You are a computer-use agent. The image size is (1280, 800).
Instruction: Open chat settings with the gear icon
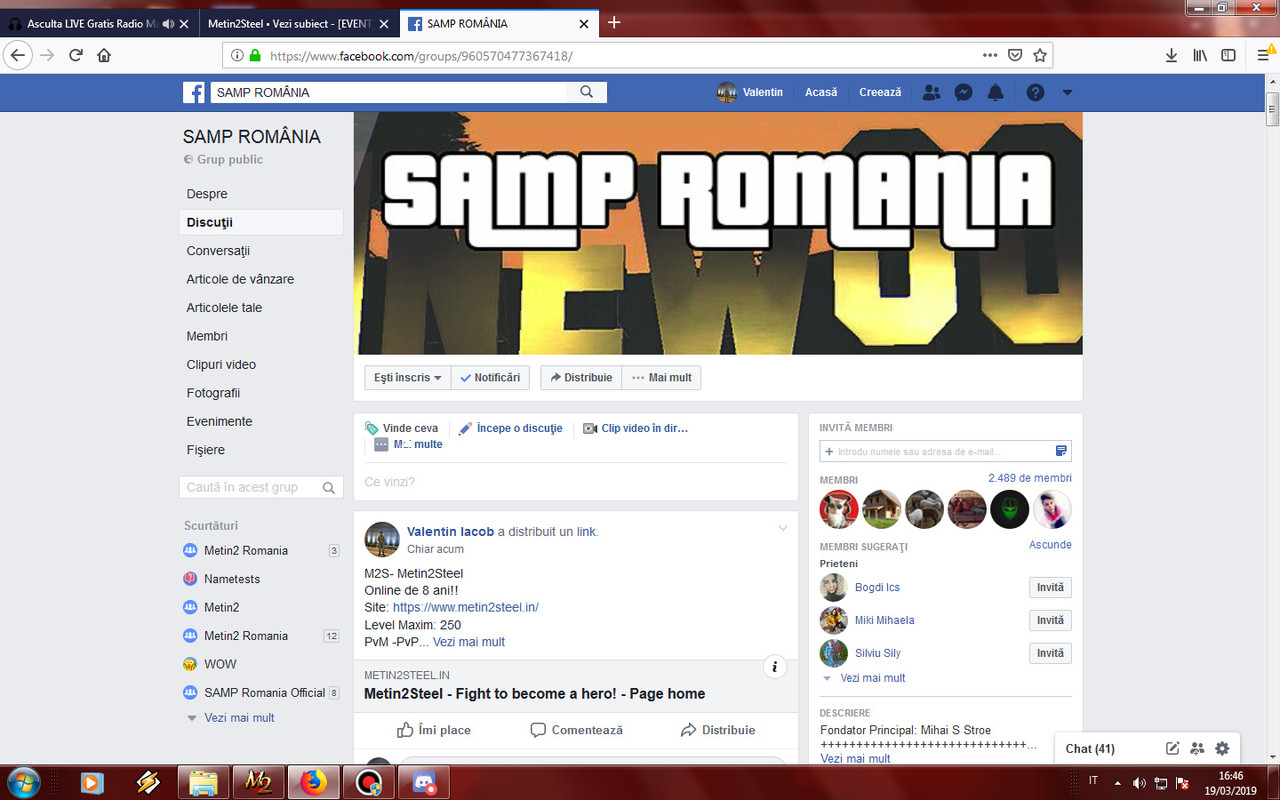pyautogui.click(x=1221, y=748)
